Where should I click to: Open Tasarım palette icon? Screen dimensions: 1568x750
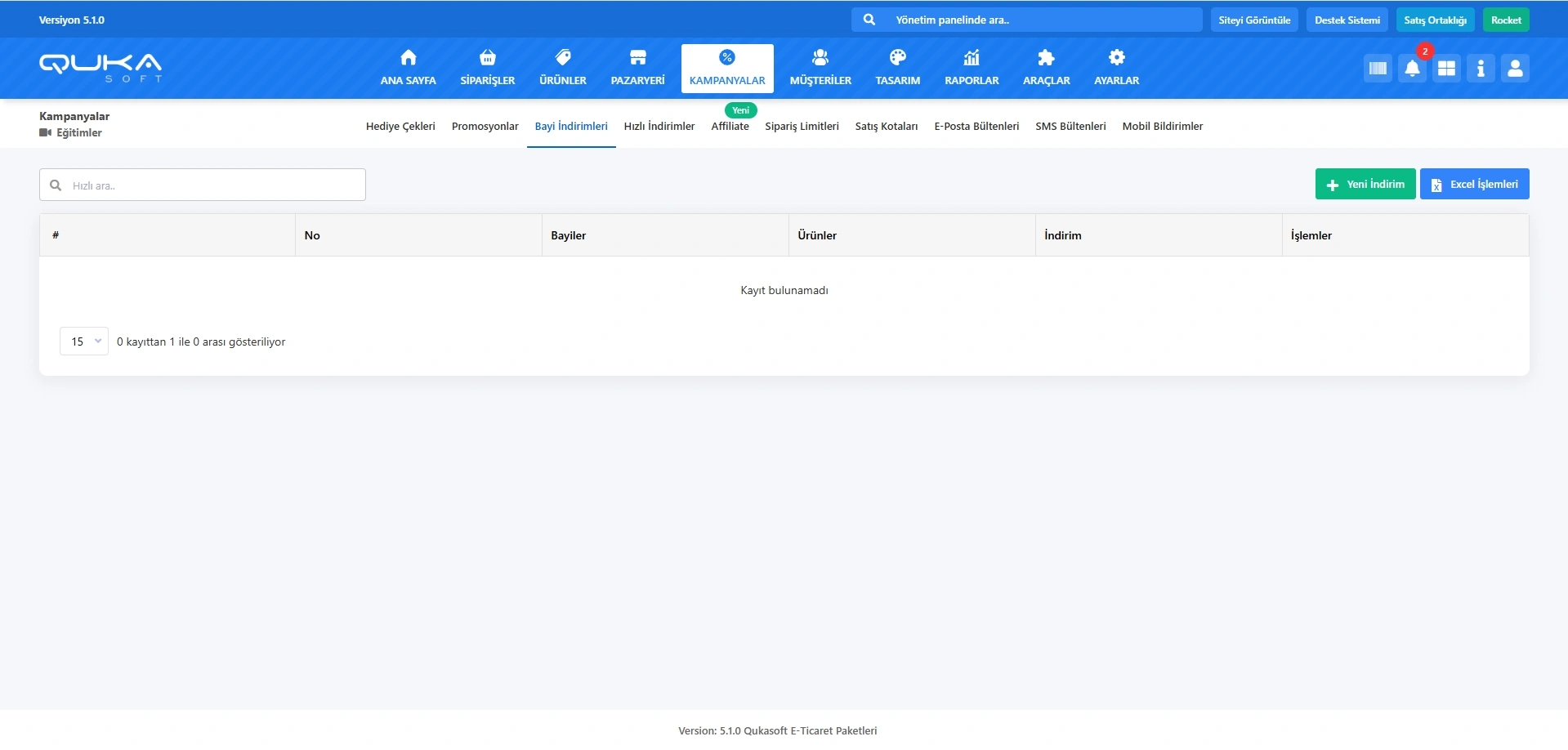click(897, 58)
